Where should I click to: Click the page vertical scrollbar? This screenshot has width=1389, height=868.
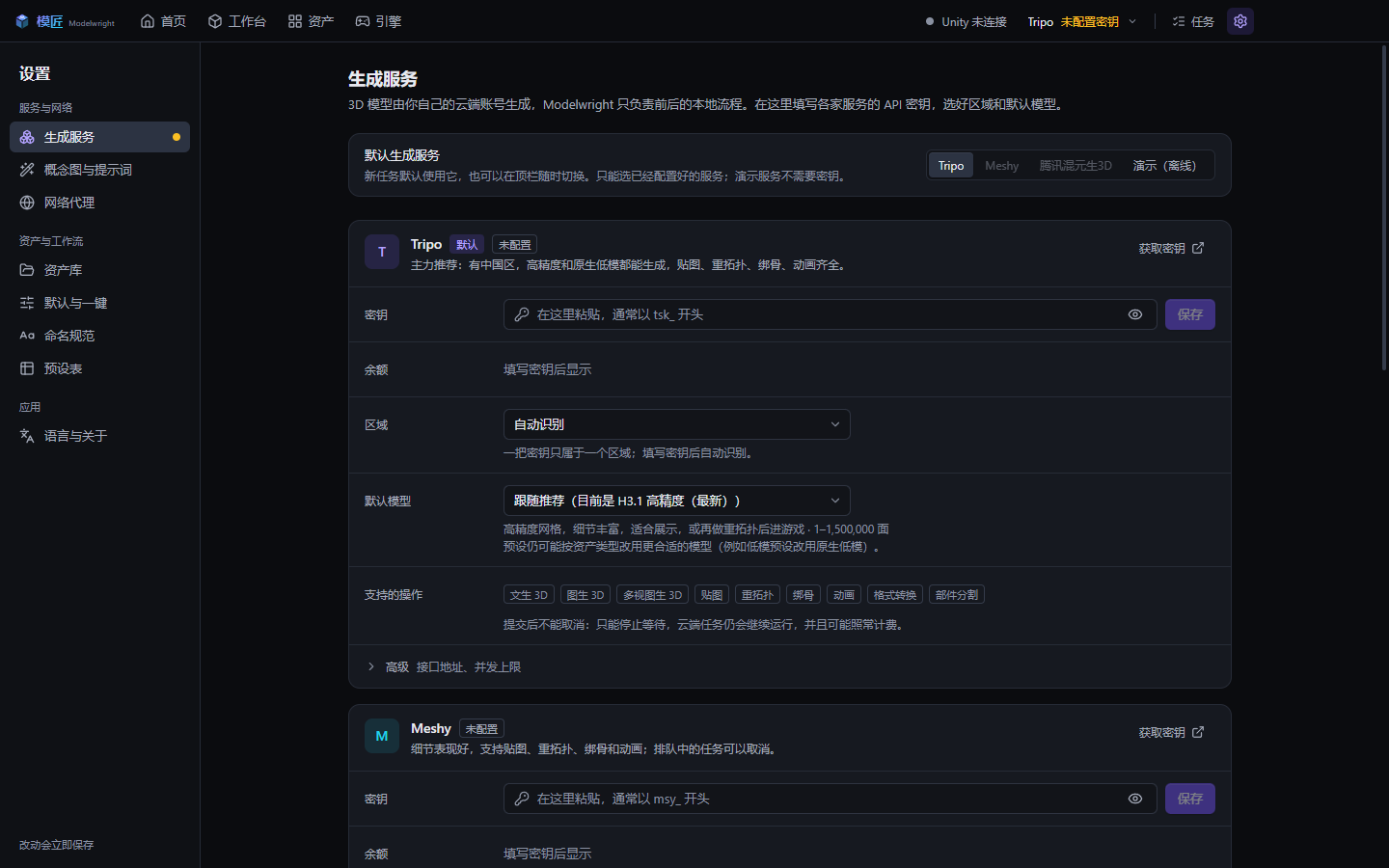click(x=1384, y=207)
